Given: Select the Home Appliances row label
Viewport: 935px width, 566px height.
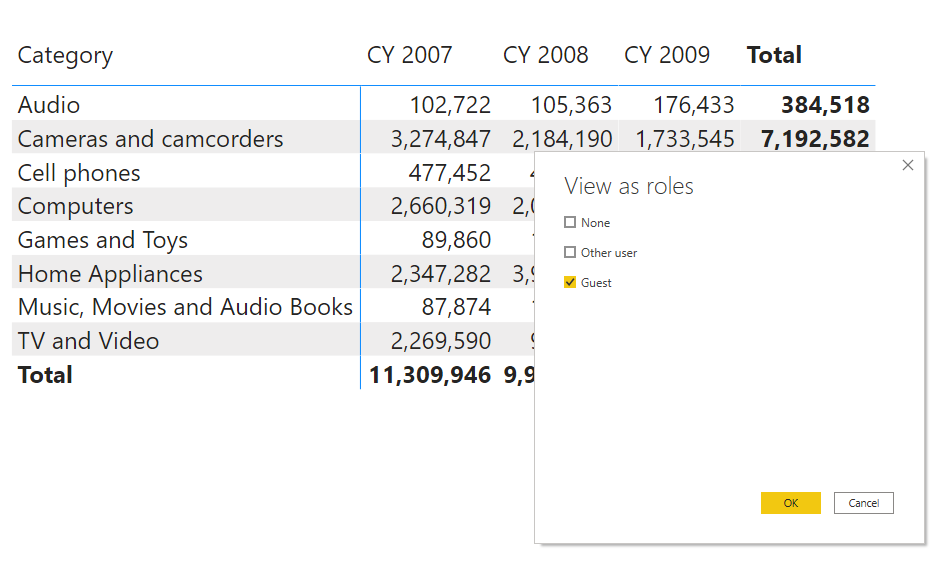Looking at the screenshot, I should [x=110, y=274].
